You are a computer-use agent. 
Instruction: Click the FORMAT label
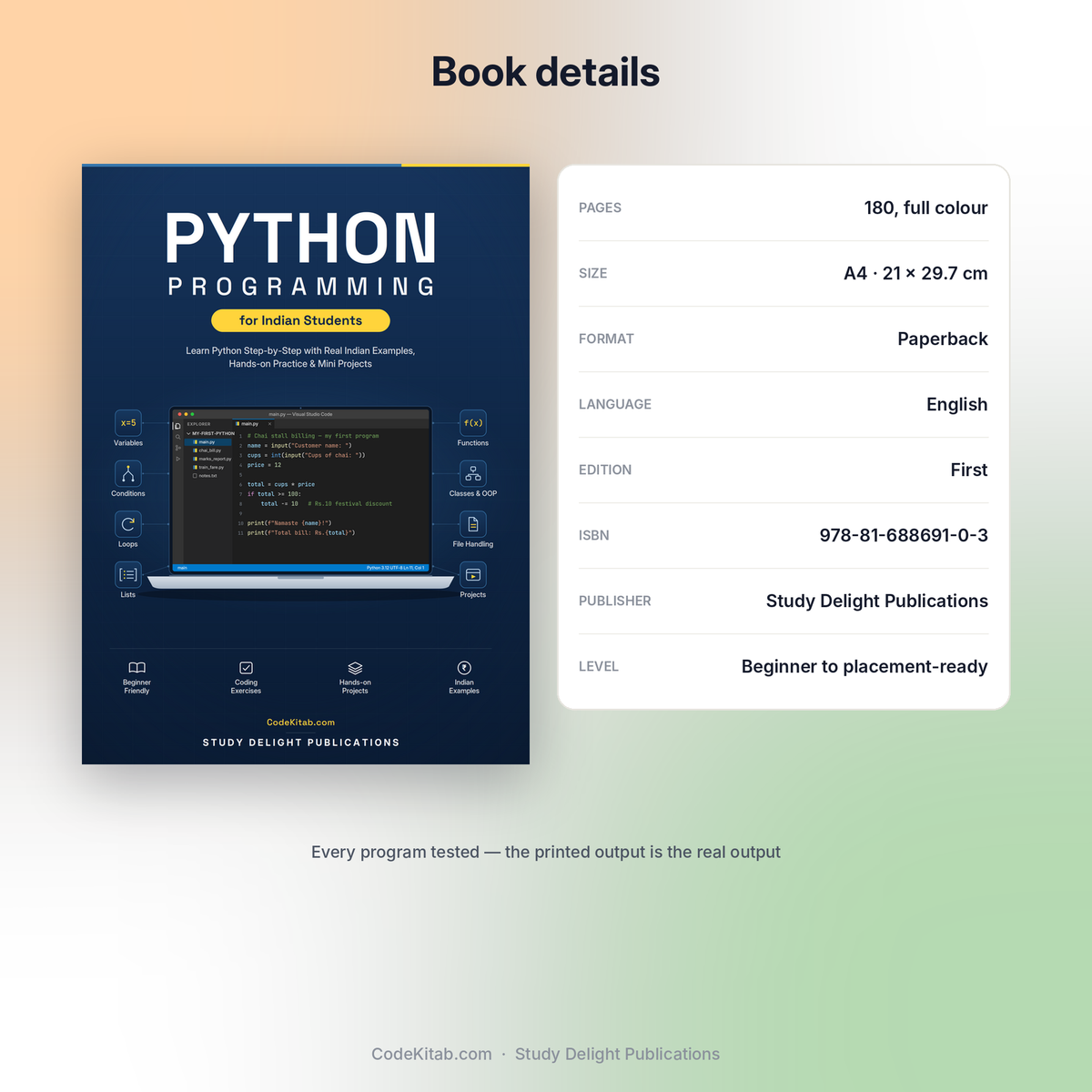tap(606, 339)
